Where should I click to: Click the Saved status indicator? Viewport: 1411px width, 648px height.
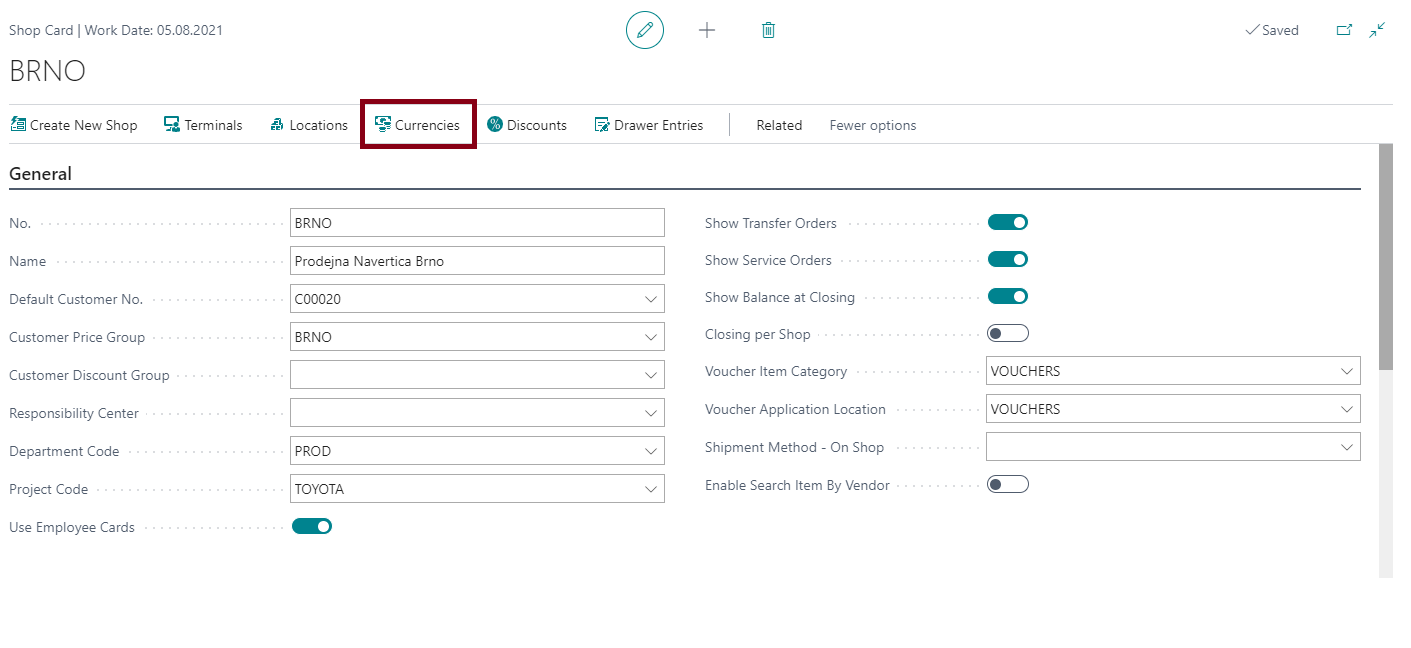pos(1271,30)
